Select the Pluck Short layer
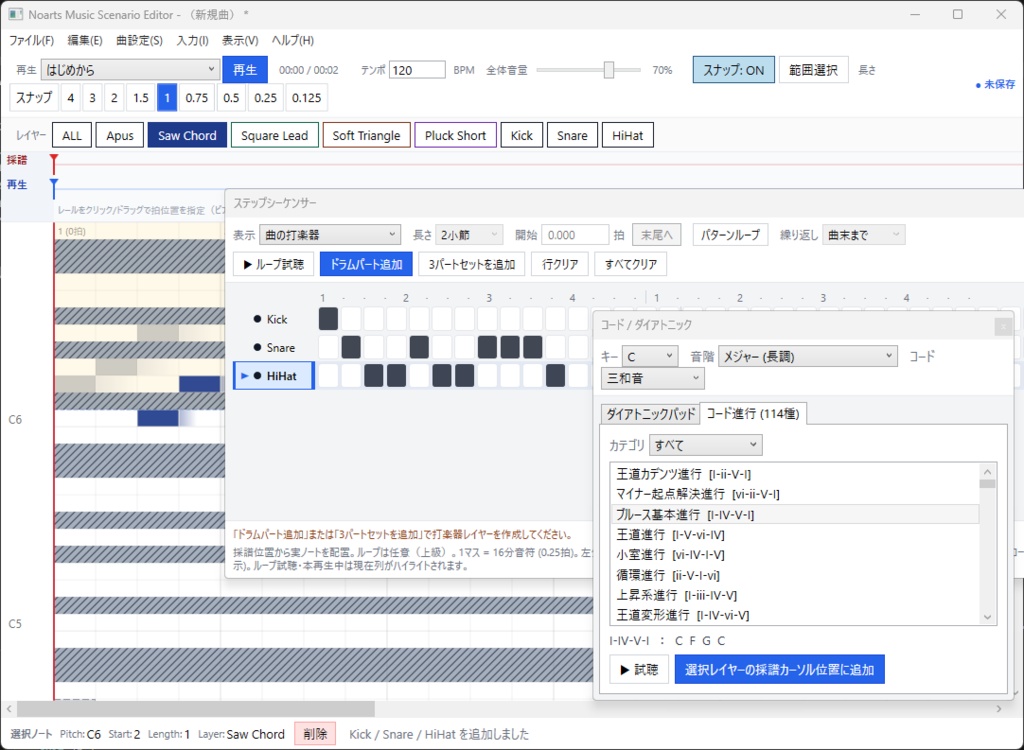 (455, 136)
